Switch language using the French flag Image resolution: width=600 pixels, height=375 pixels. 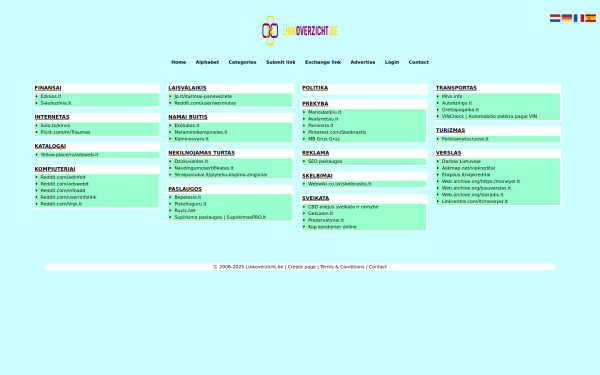point(579,18)
